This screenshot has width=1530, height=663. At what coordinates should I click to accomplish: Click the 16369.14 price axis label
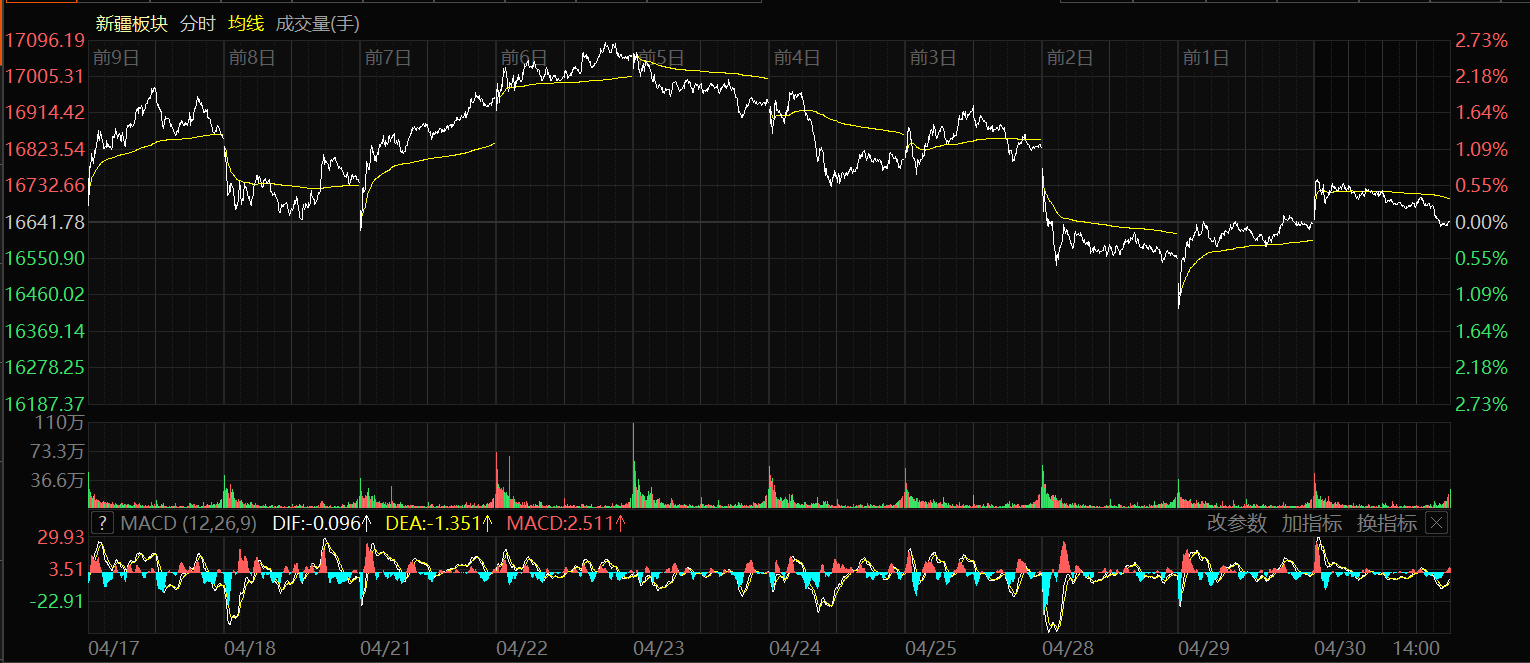(45, 330)
